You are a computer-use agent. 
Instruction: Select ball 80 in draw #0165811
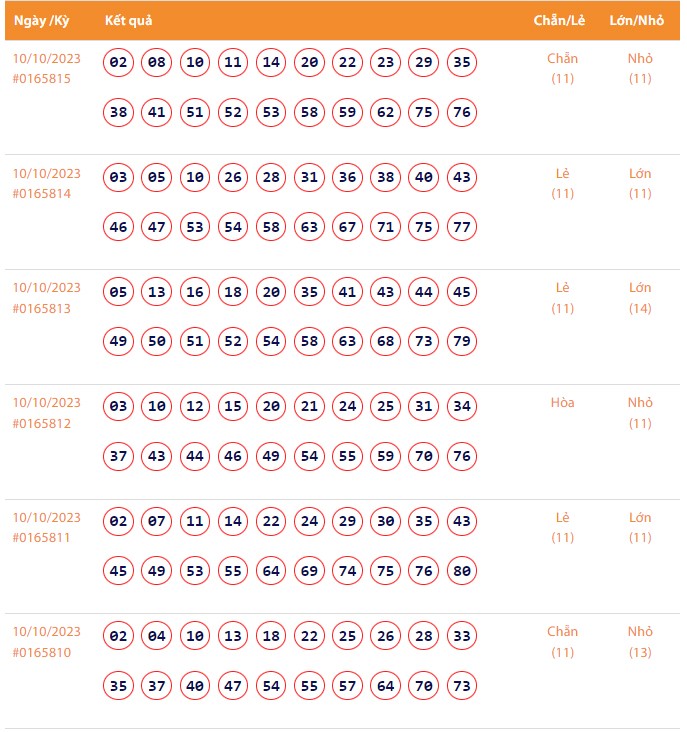click(461, 571)
